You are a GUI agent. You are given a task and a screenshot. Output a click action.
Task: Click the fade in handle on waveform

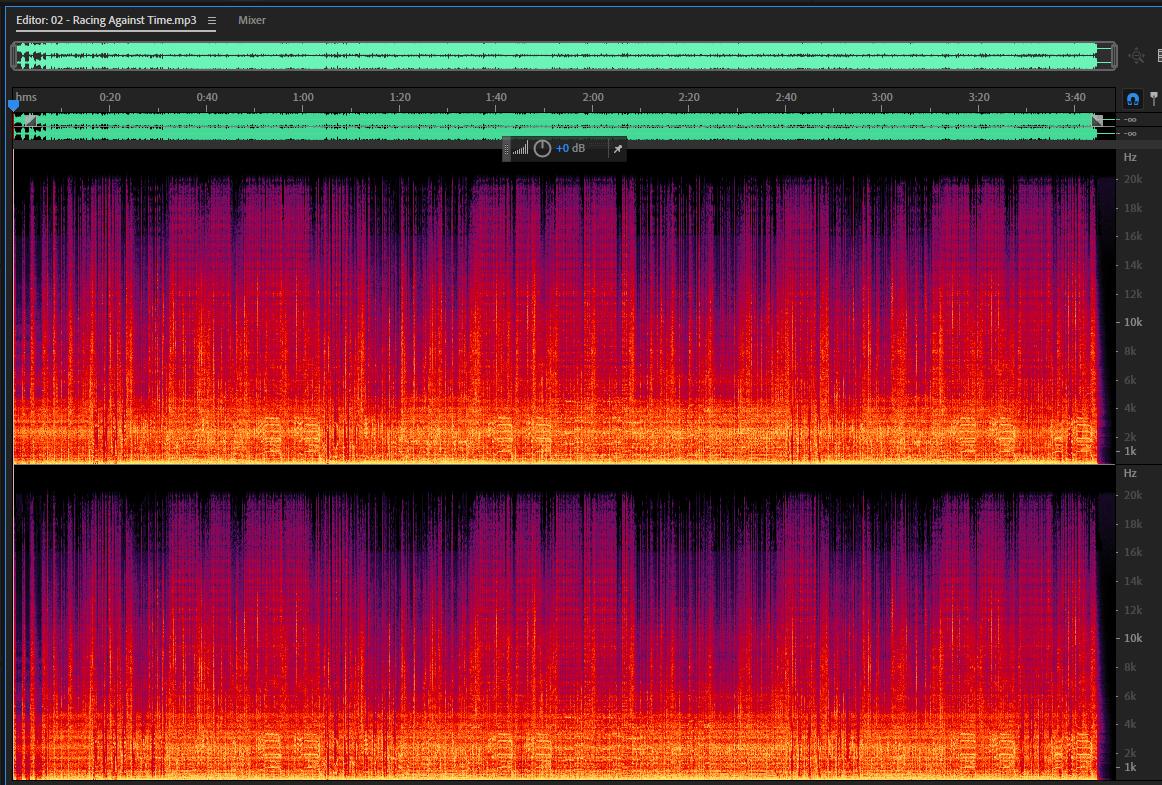[29, 120]
